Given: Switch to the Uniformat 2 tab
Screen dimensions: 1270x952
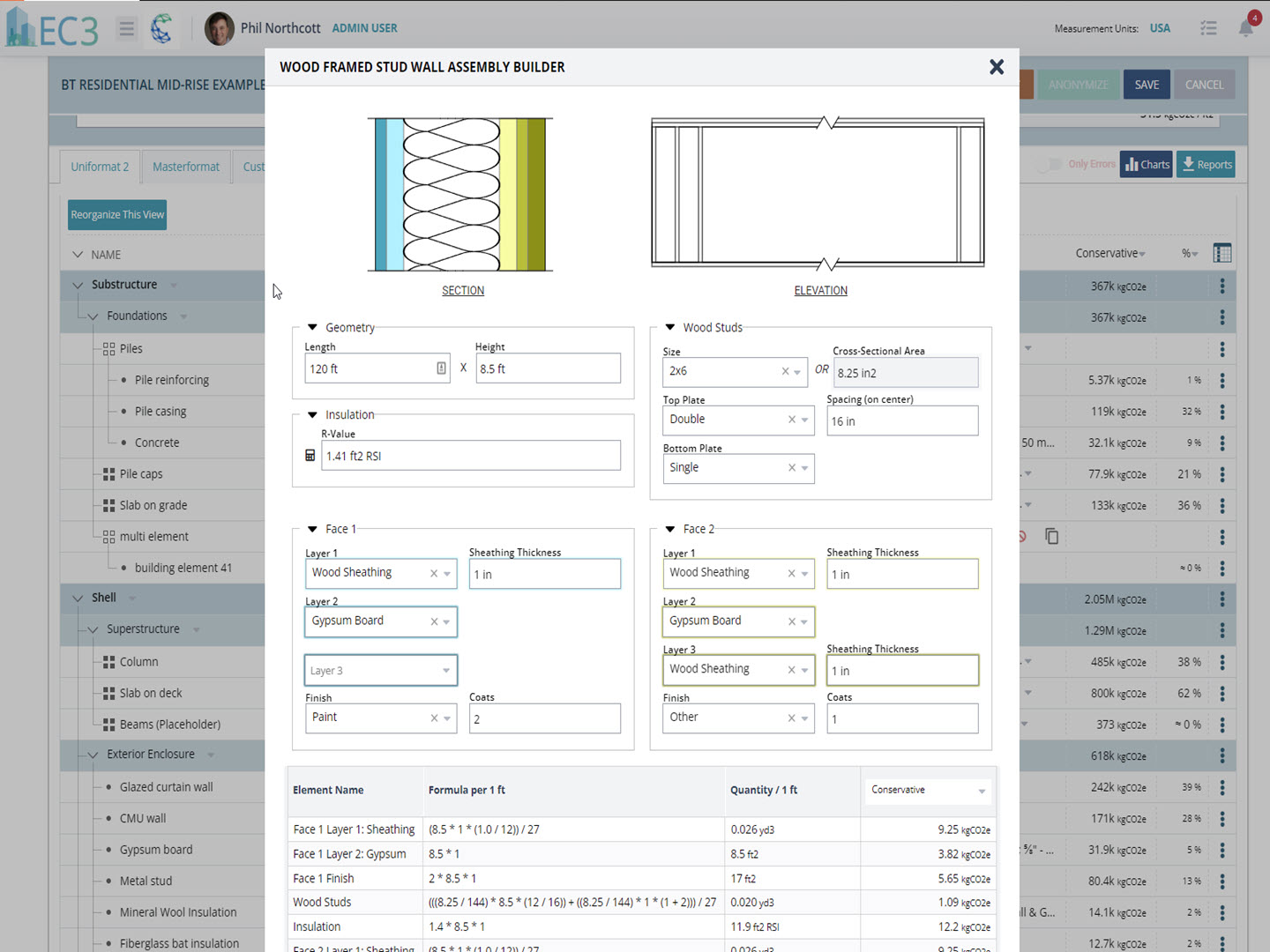Looking at the screenshot, I should 100,167.
